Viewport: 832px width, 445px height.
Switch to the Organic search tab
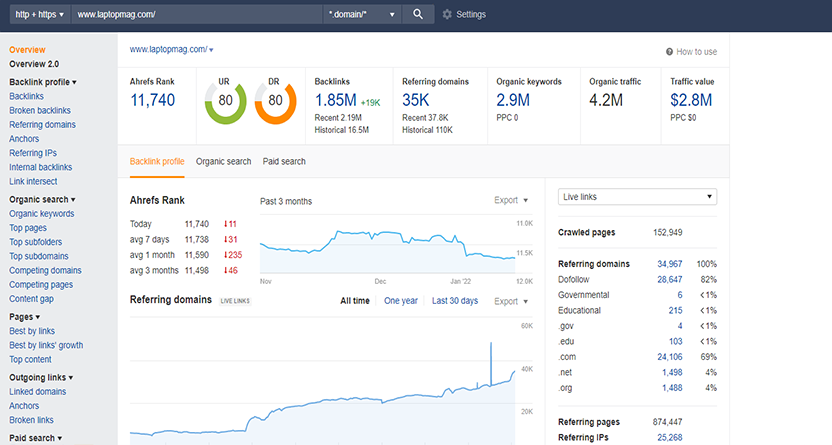[223, 161]
